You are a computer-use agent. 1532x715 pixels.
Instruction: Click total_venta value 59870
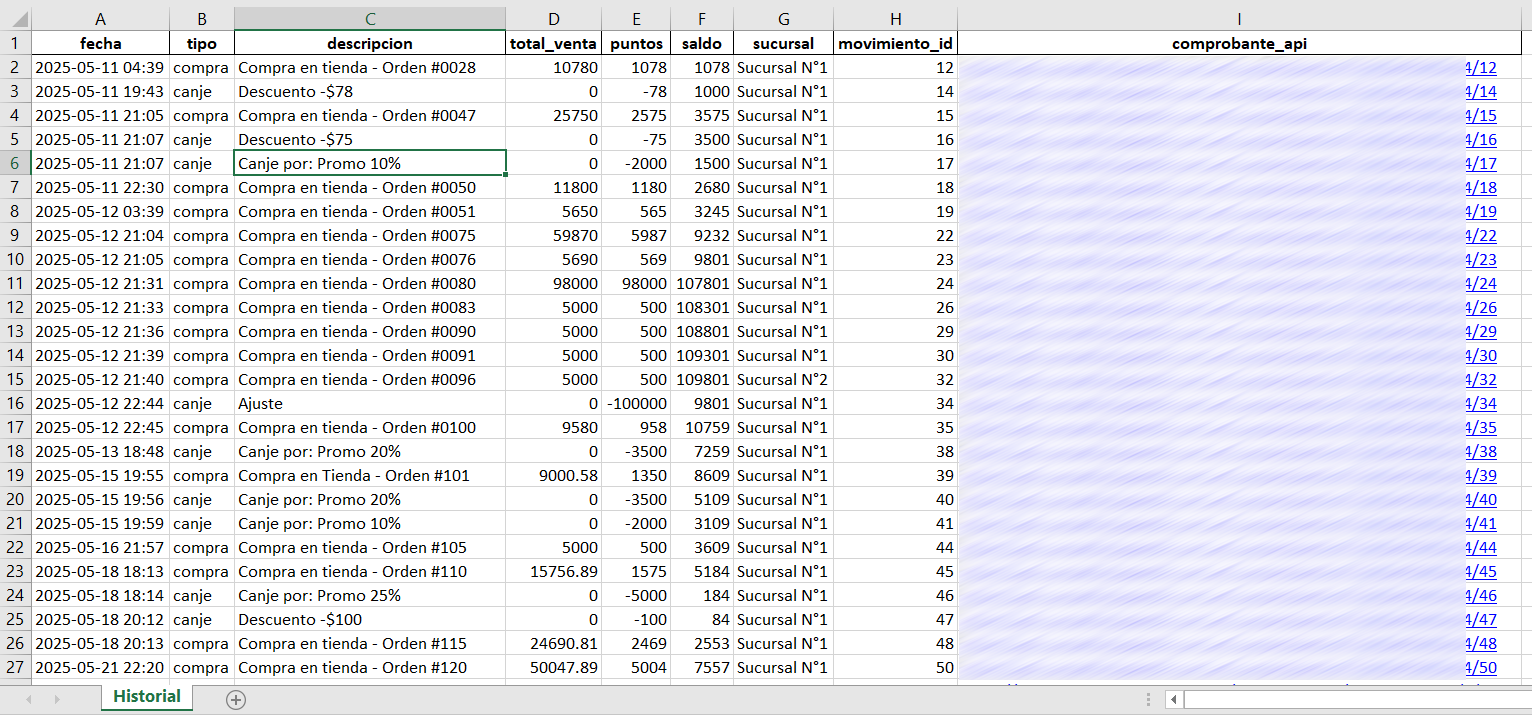(553, 236)
